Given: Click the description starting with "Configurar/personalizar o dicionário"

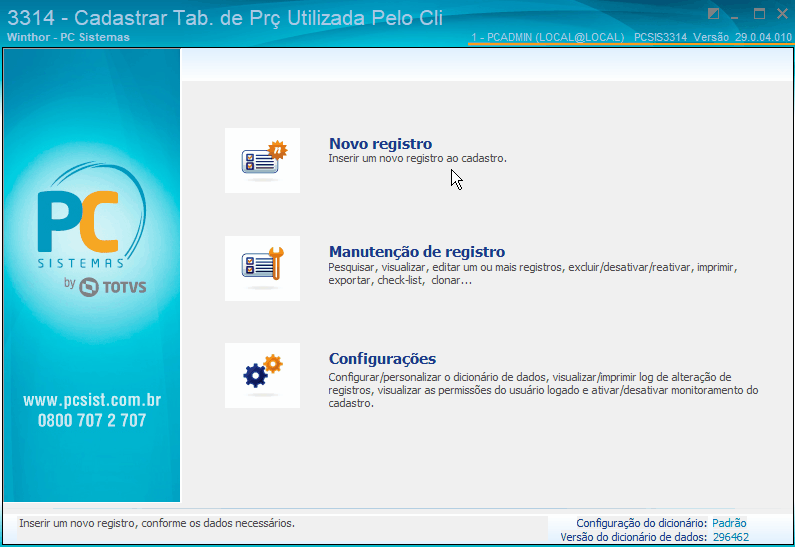Looking at the screenshot, I should 543,390.
